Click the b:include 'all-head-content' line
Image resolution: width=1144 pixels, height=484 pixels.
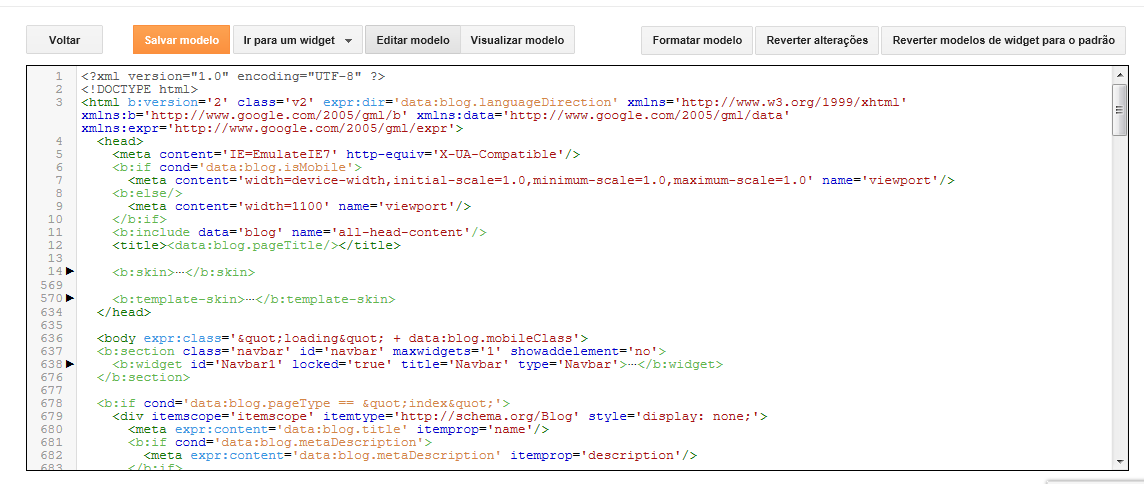coord(299,233)
